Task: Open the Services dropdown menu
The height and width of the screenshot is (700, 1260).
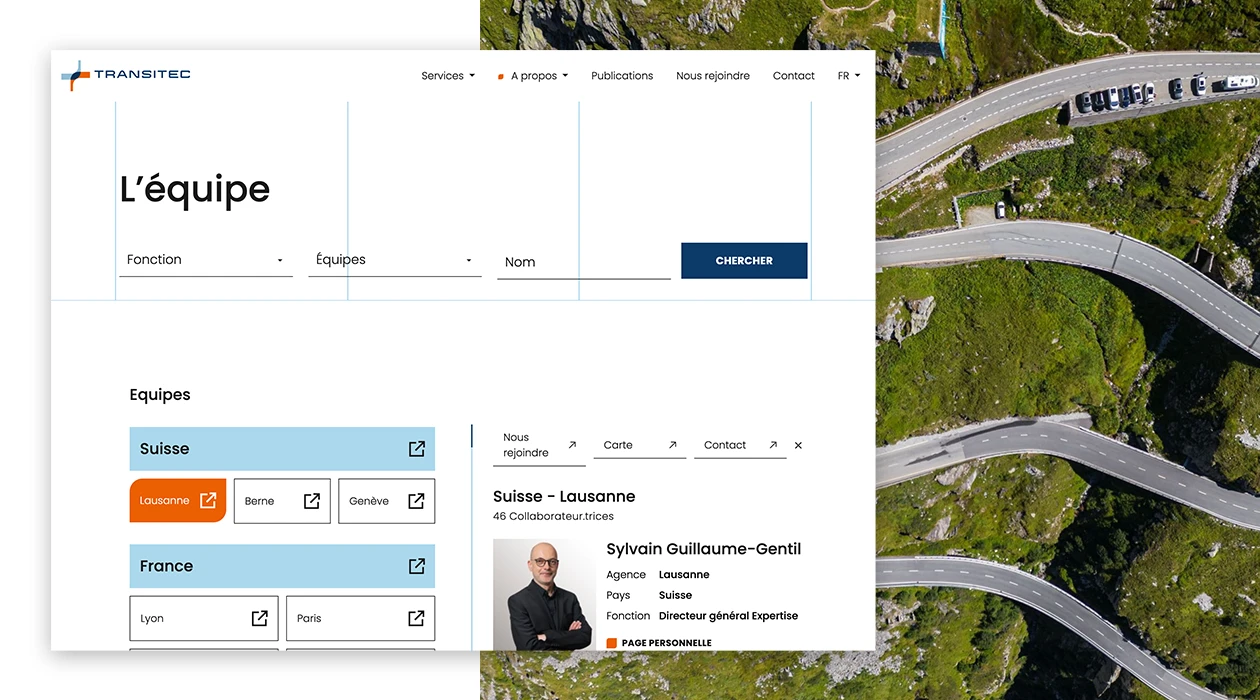Action: 447,76
